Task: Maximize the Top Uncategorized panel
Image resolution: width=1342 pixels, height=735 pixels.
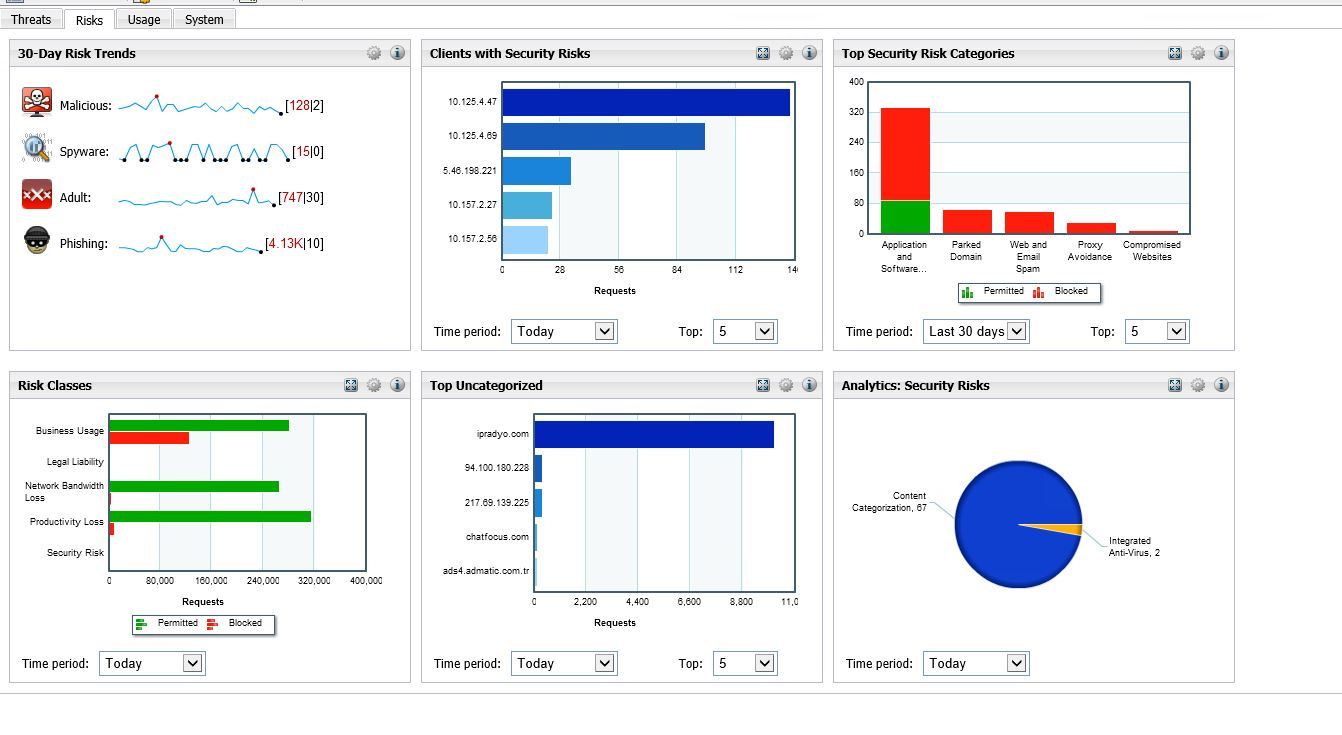Action: point(763,385)
